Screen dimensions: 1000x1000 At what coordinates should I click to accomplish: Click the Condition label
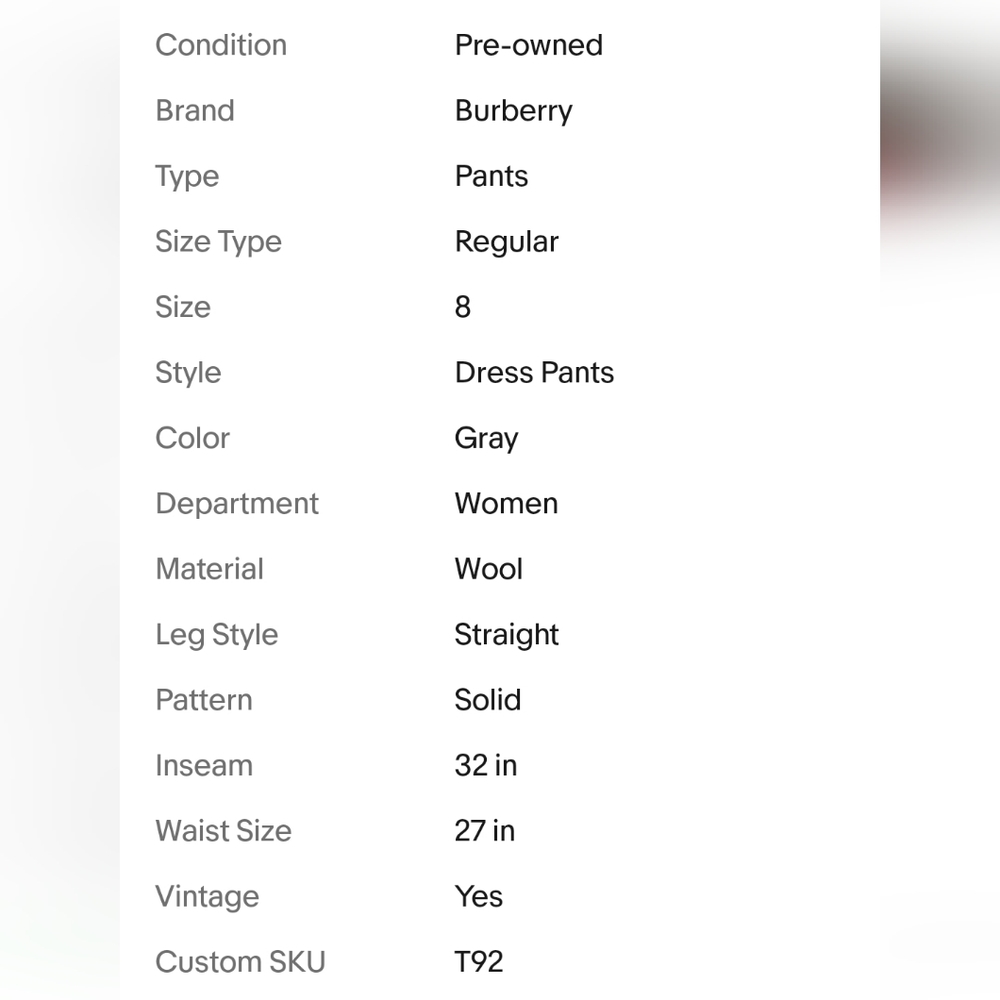pyautogui.click(x=221, y=45)
